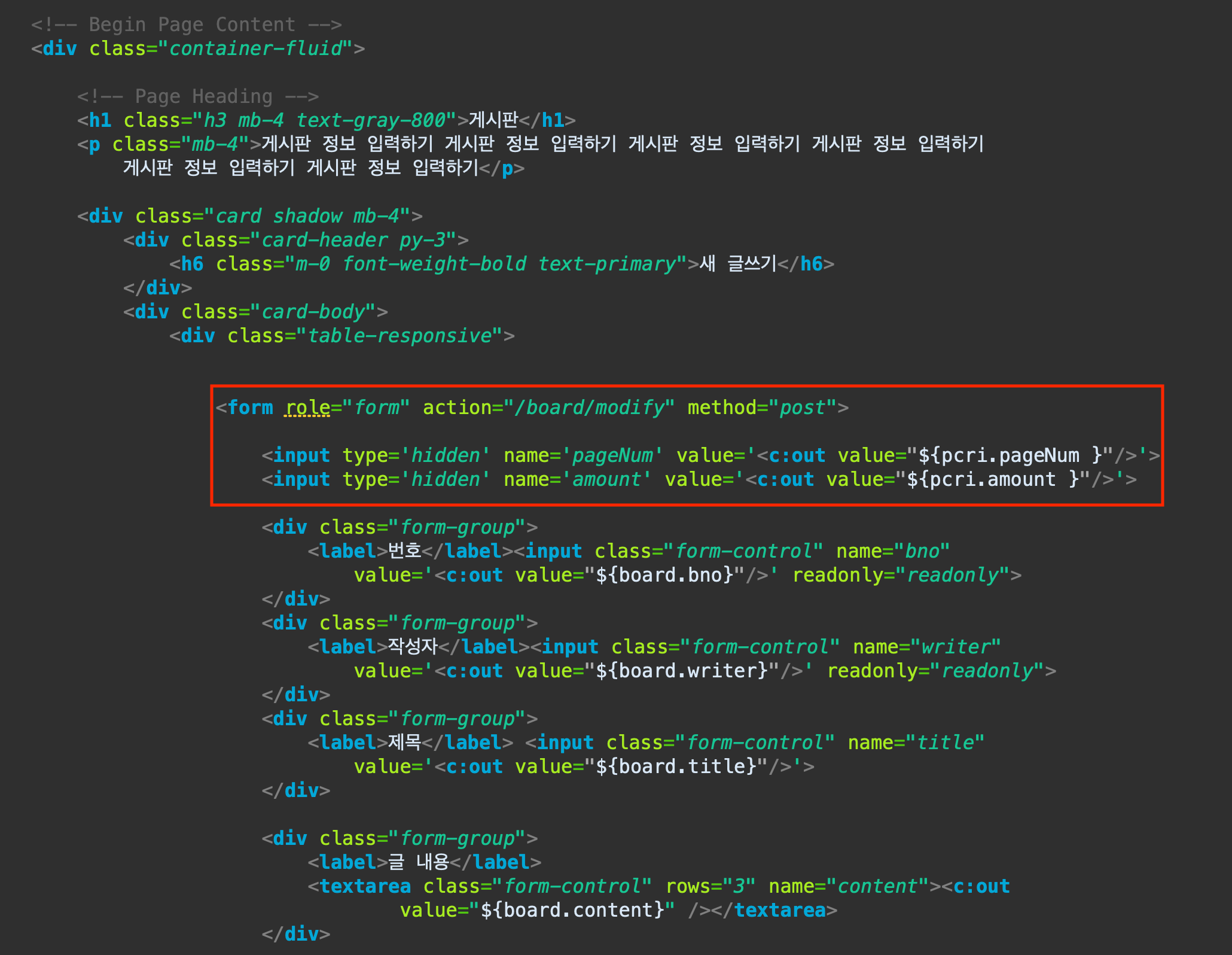This screenshot has width=1232, height=955.
Task: Click the ${board.title} expression
Action: click(676, 767)
